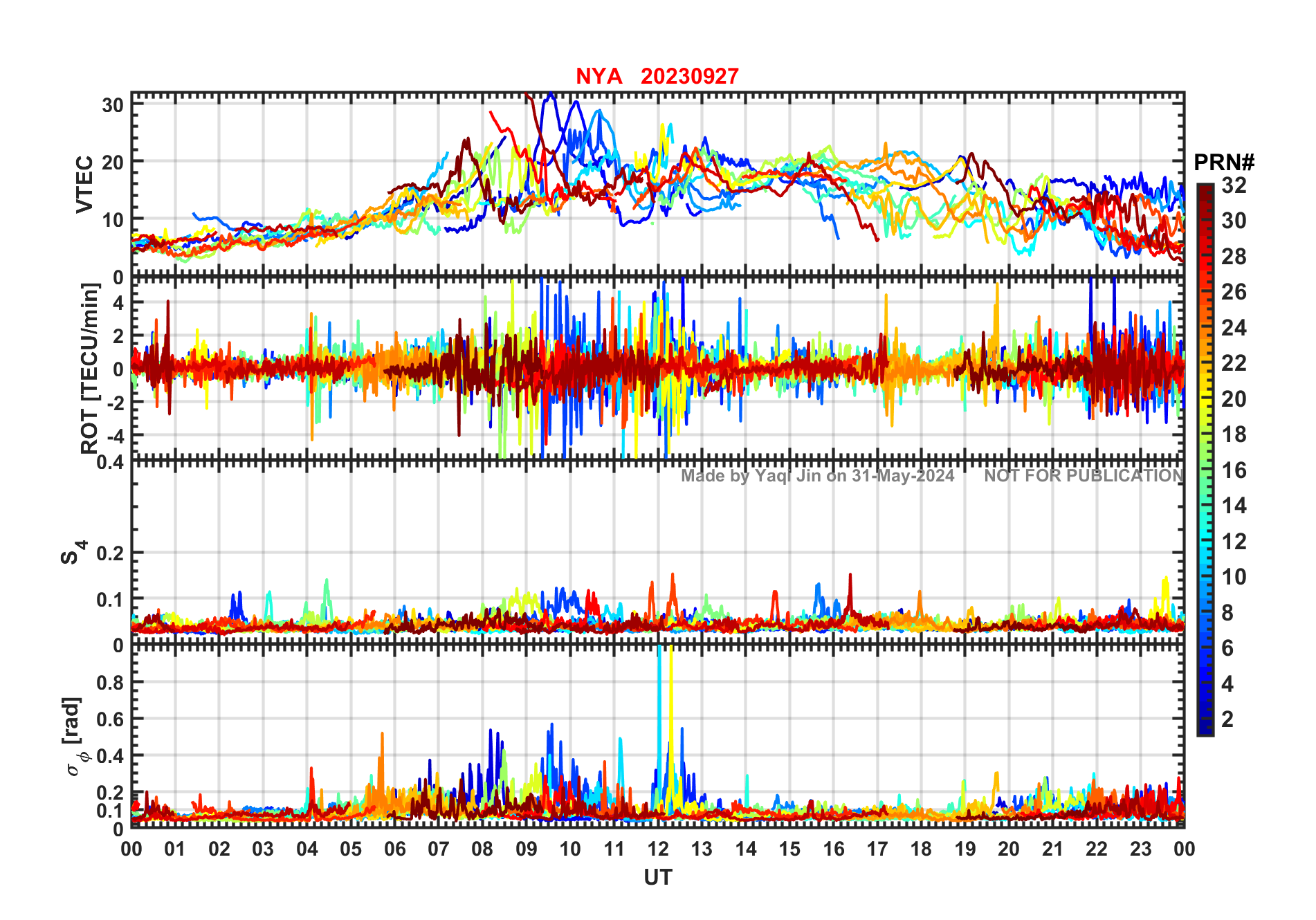Click VTEC axis tick label 10

click(113, 220)
